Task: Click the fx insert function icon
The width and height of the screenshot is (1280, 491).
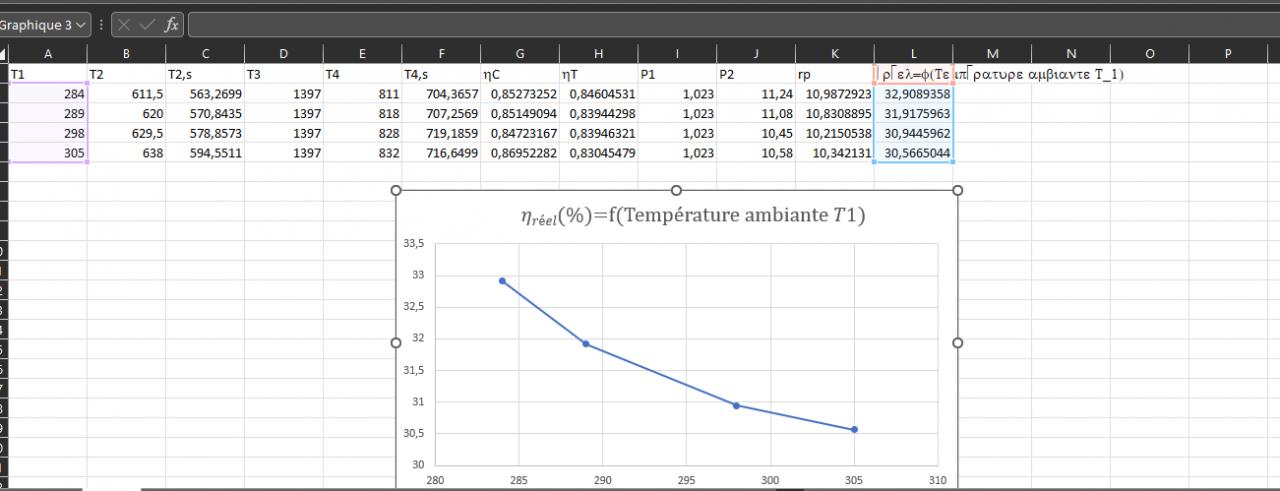Action: click(x=172, y=24)
